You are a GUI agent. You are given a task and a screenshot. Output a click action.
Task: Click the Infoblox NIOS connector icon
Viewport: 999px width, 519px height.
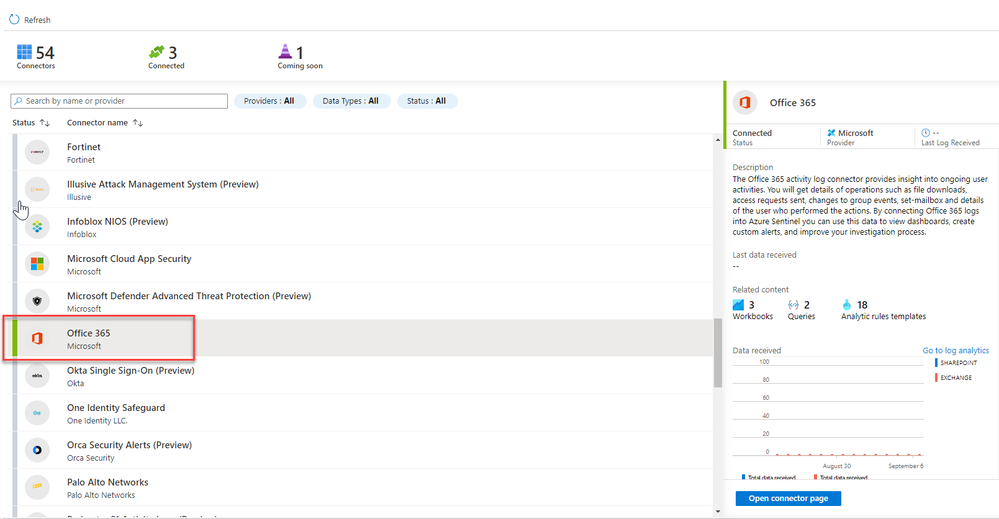[37, 227]
